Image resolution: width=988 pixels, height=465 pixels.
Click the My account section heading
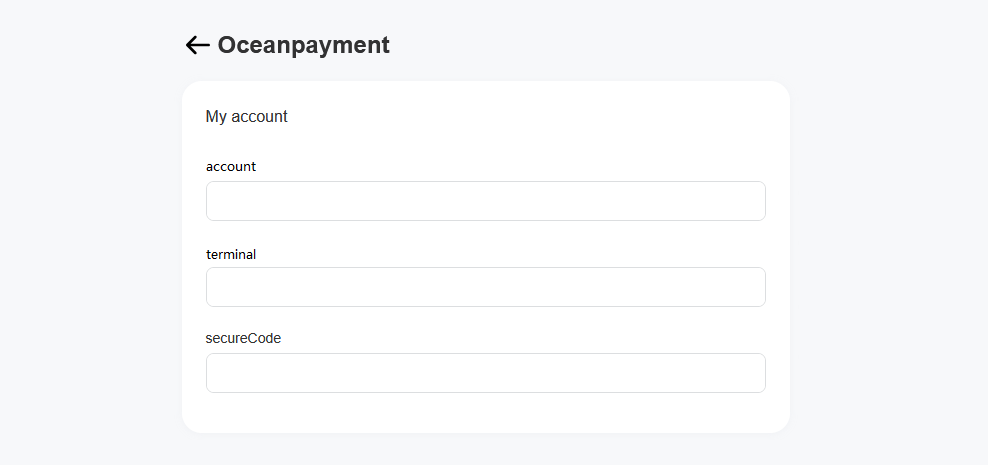(246, 117)
